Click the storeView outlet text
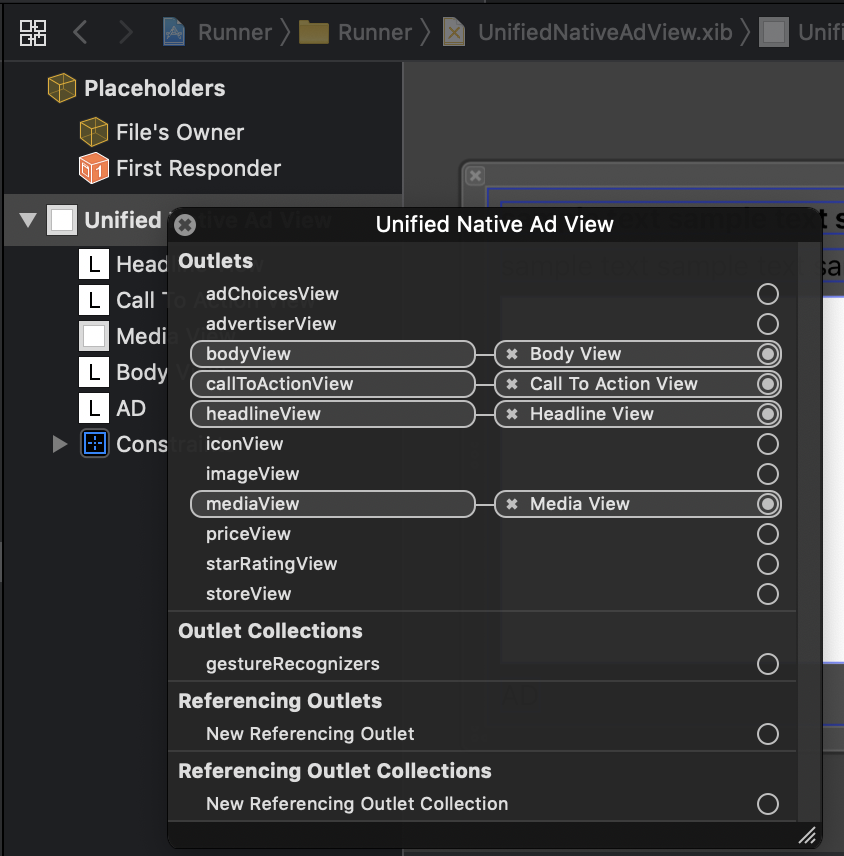Image resolution: width=844 pixels, height=856 pixels. coord(248,594)
